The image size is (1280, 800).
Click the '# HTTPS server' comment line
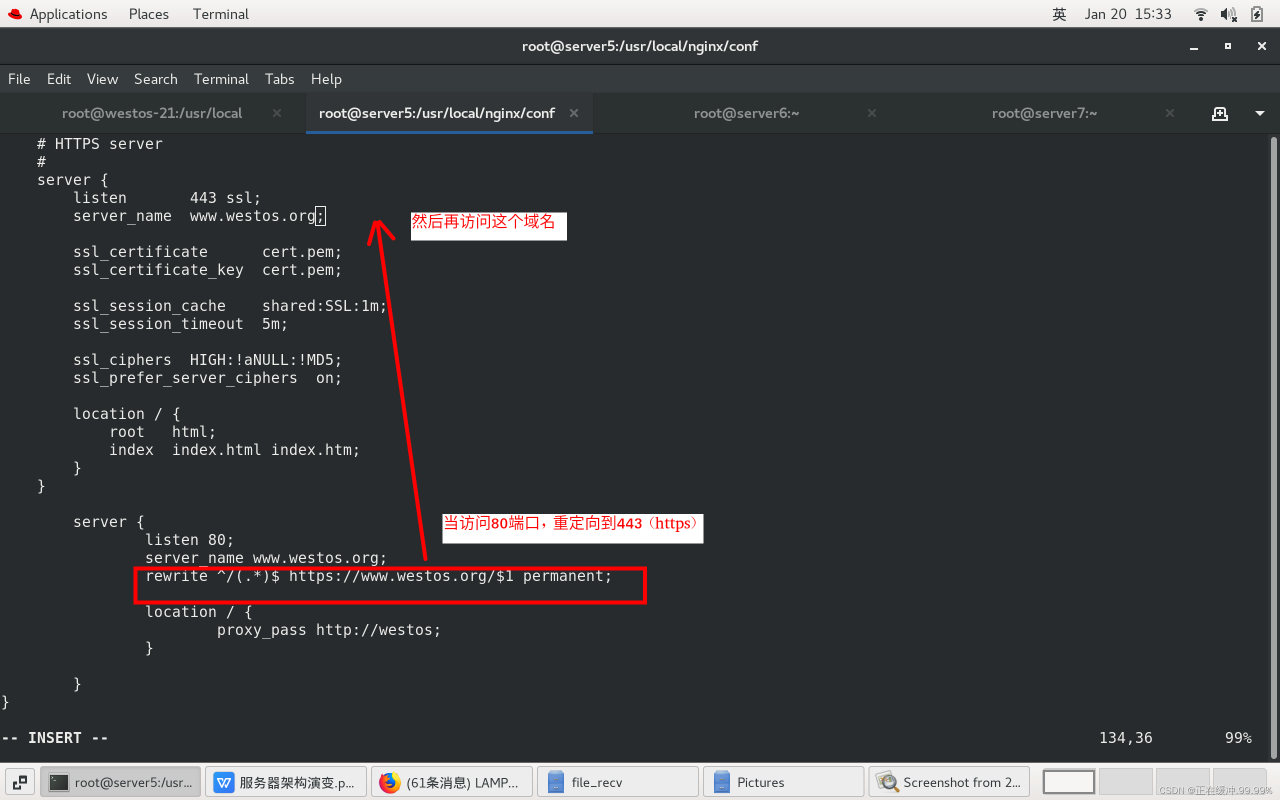(x=100, y=144)
